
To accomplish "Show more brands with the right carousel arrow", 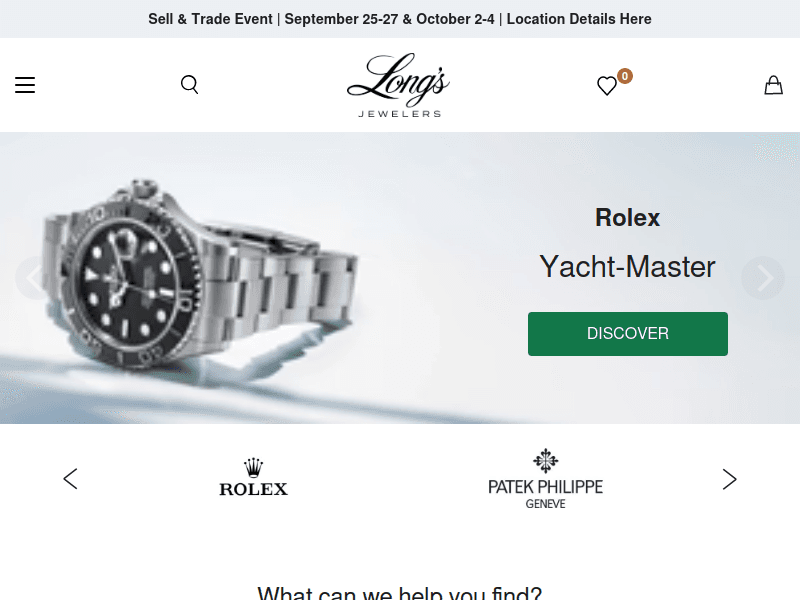I will tap(730, 479).
